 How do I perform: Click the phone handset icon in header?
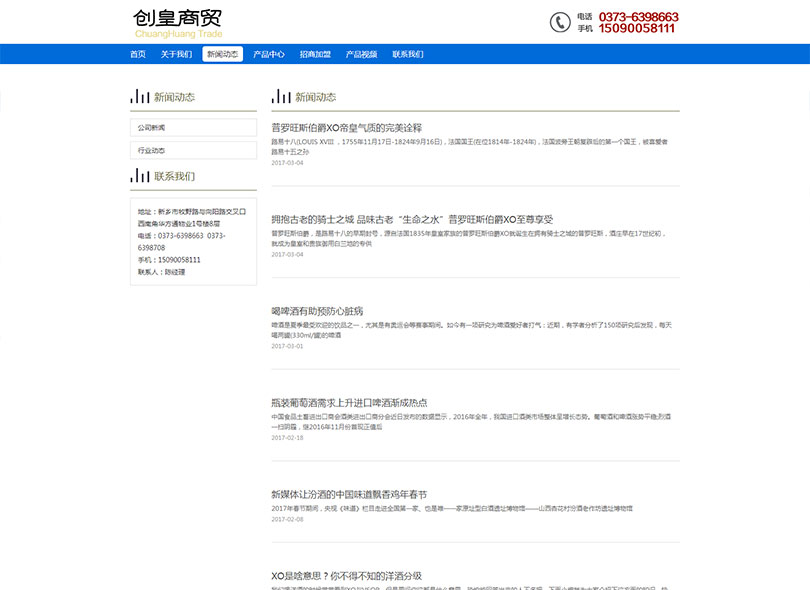click(559, 22)
